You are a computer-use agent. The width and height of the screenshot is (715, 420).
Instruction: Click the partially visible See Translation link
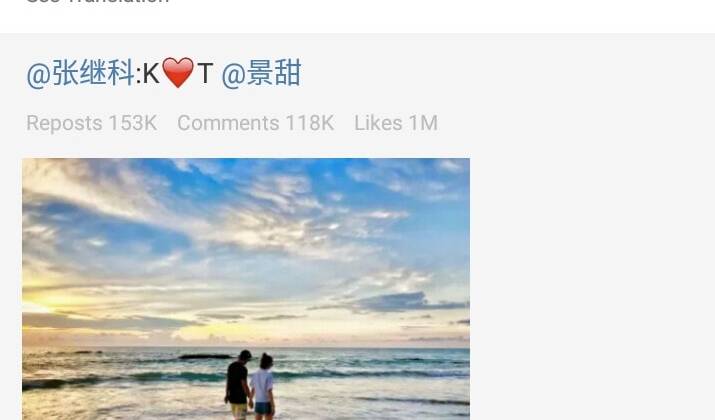(x=98, y=2)
